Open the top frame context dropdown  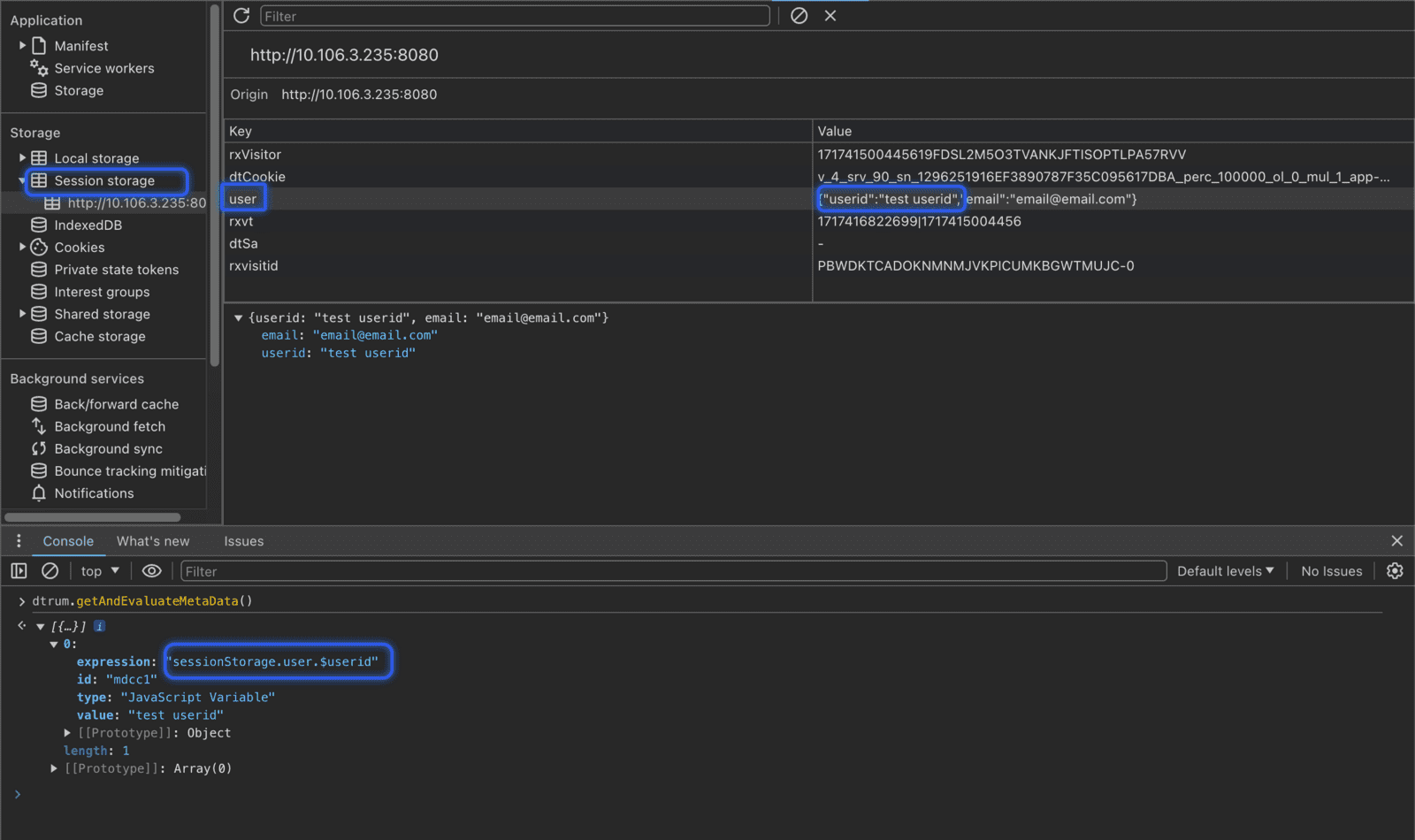click(x=97, y=570)
